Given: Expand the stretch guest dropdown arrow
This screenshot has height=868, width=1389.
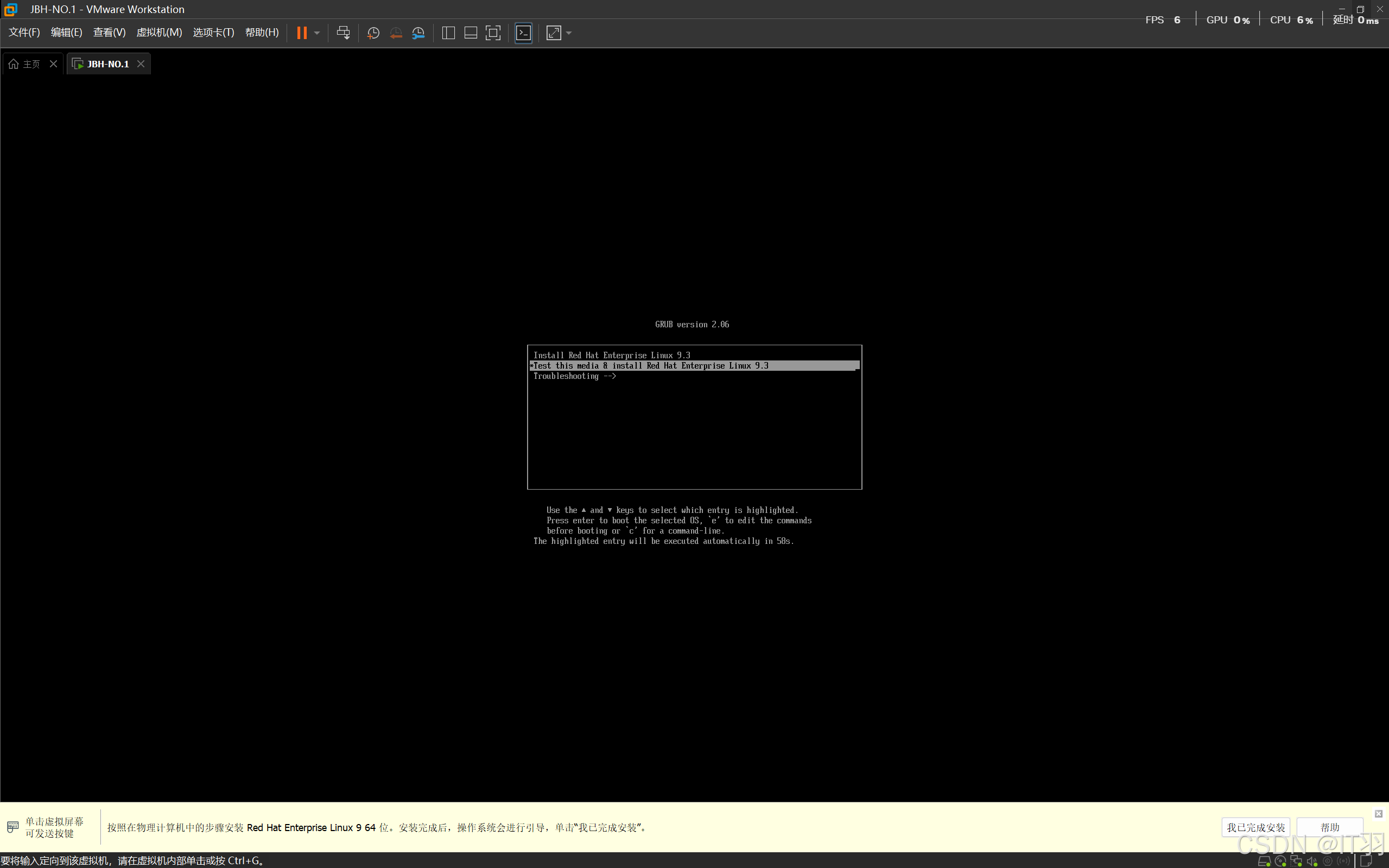Looking at the screenshot, I should (x=569, y=33).
